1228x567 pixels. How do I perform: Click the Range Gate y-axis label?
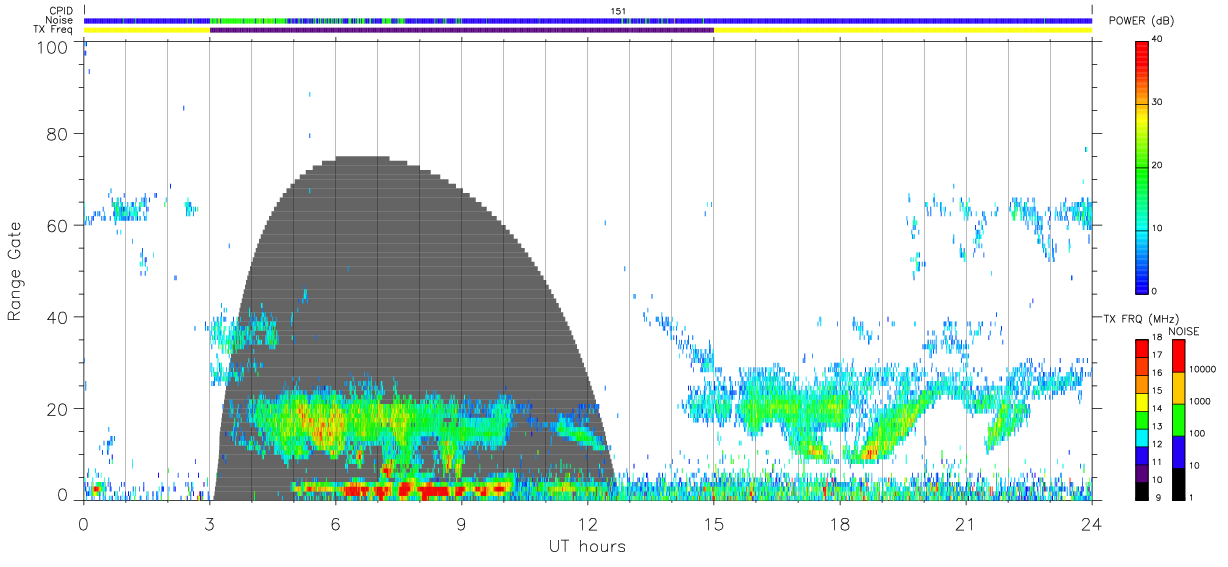(x=15, y=271)
